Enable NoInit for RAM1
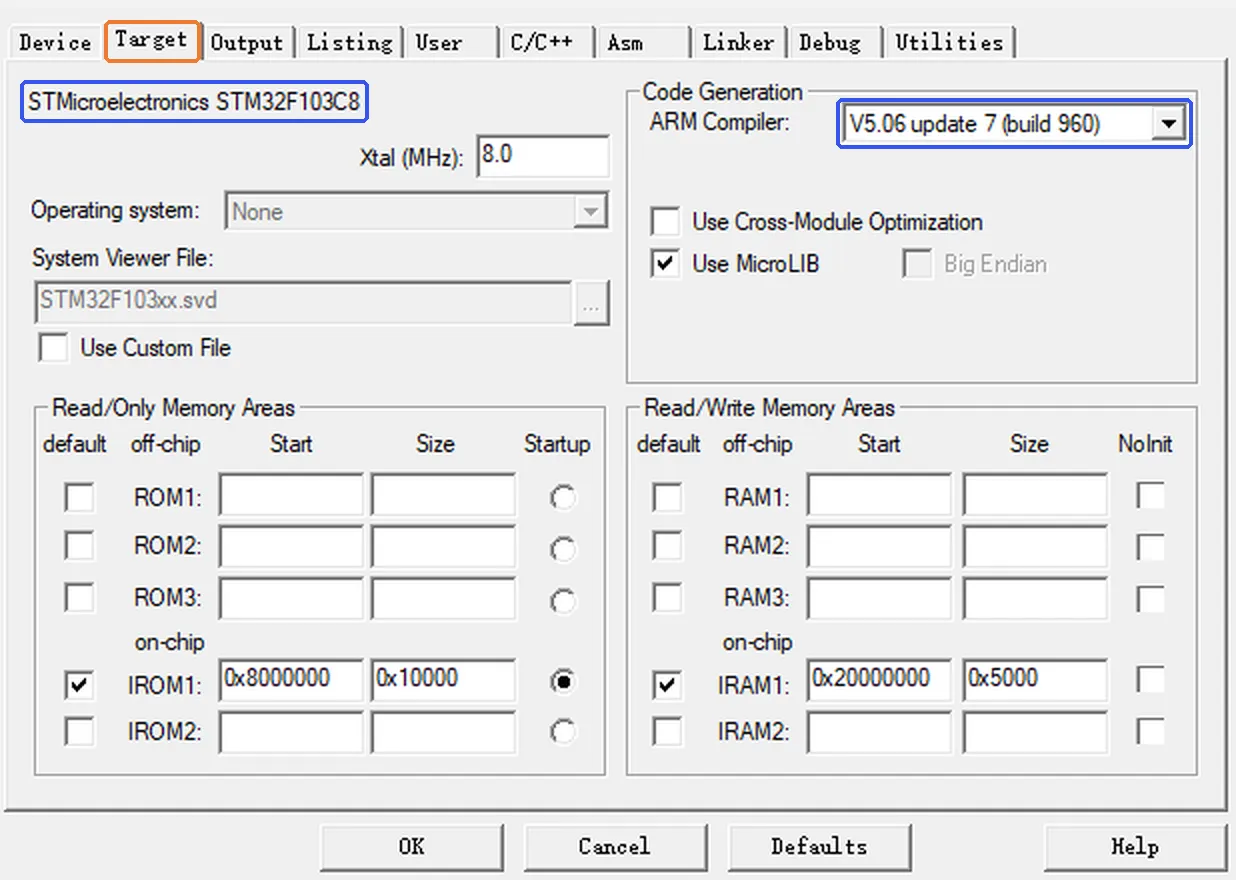 (x=1151, y=494)
